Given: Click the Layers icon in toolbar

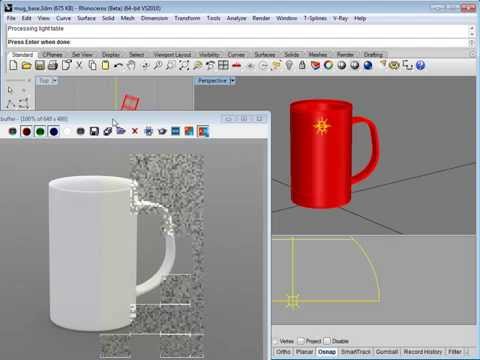Looking at the screenshot, I should pyautogui.click(x=315, y=65).
